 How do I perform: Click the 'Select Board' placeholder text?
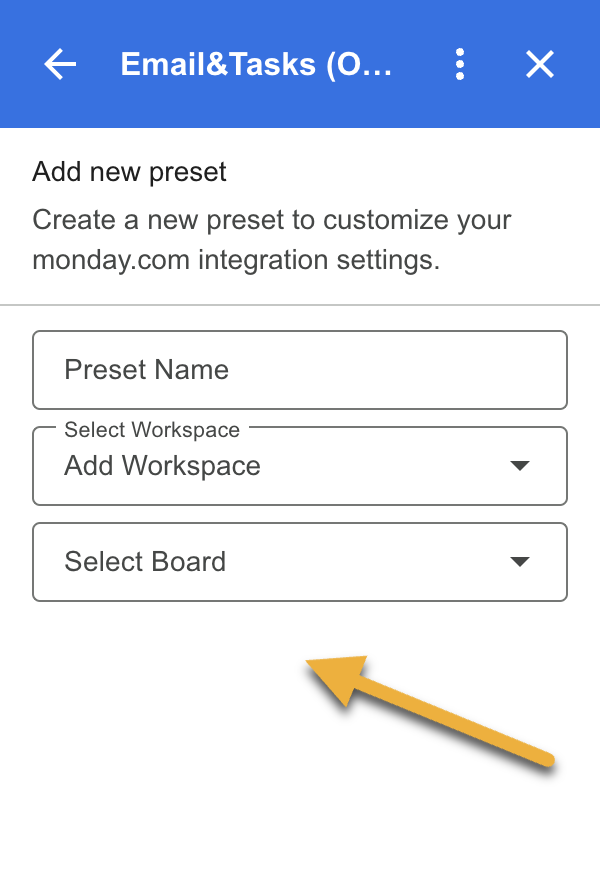[146, 562]
